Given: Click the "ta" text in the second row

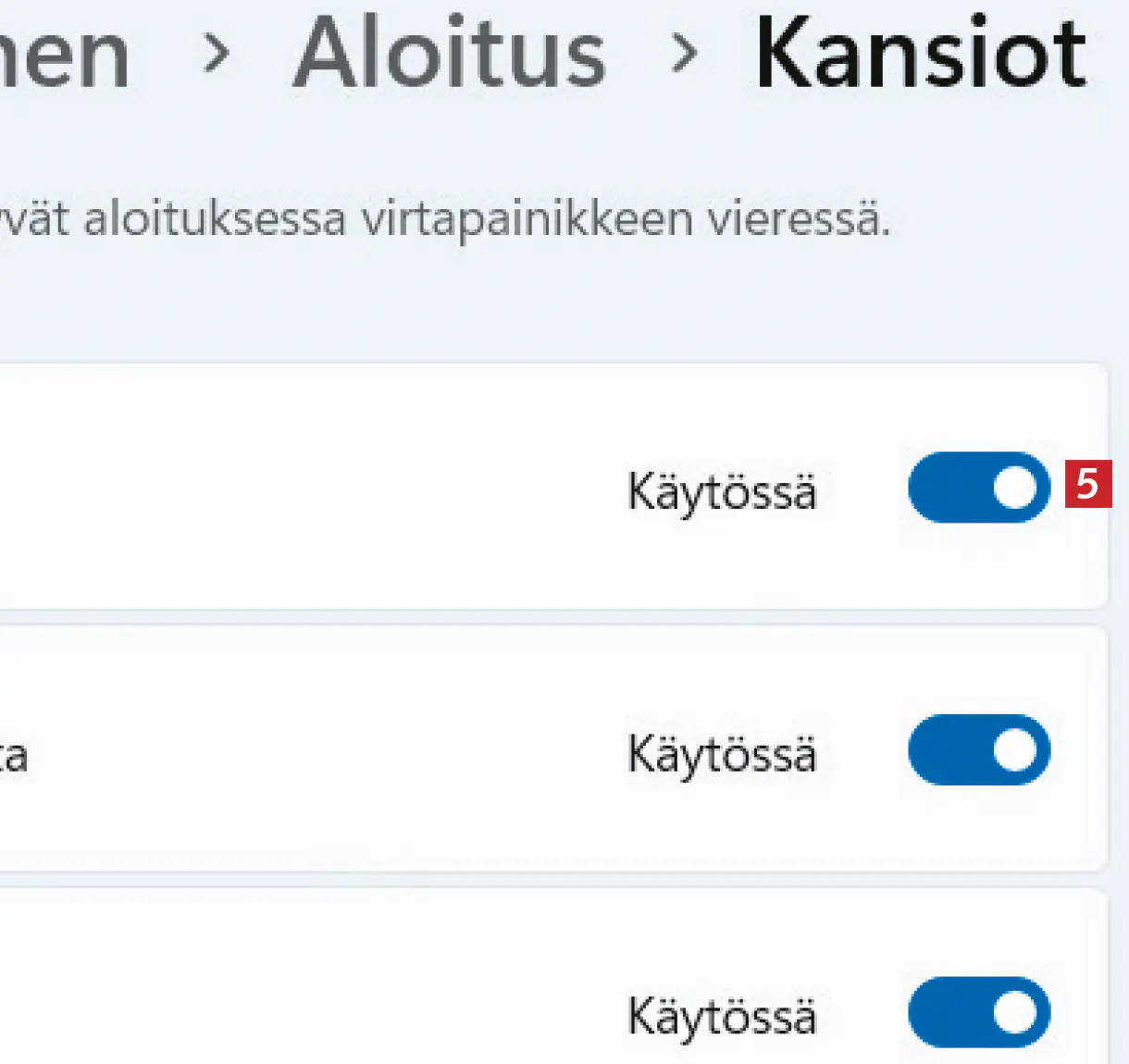Looking at the screenshot, I should pos(13,756).
